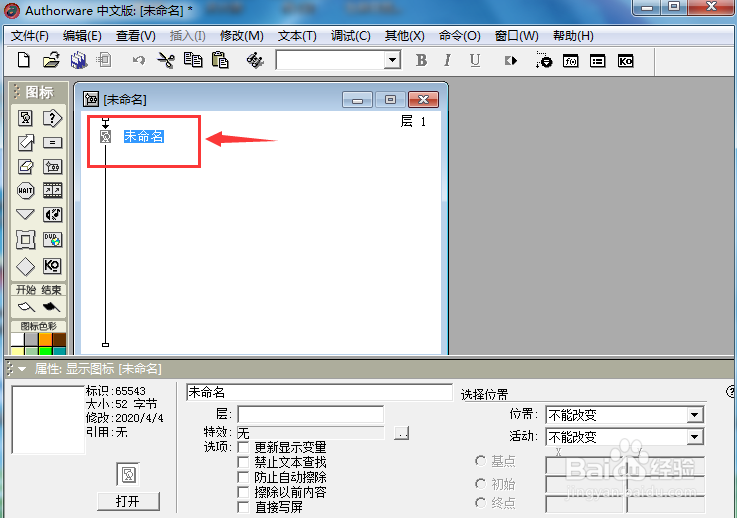Select the Digital Movie icon in the palette
This screenshot has height=518, width=737.
[x=52, y=190]
